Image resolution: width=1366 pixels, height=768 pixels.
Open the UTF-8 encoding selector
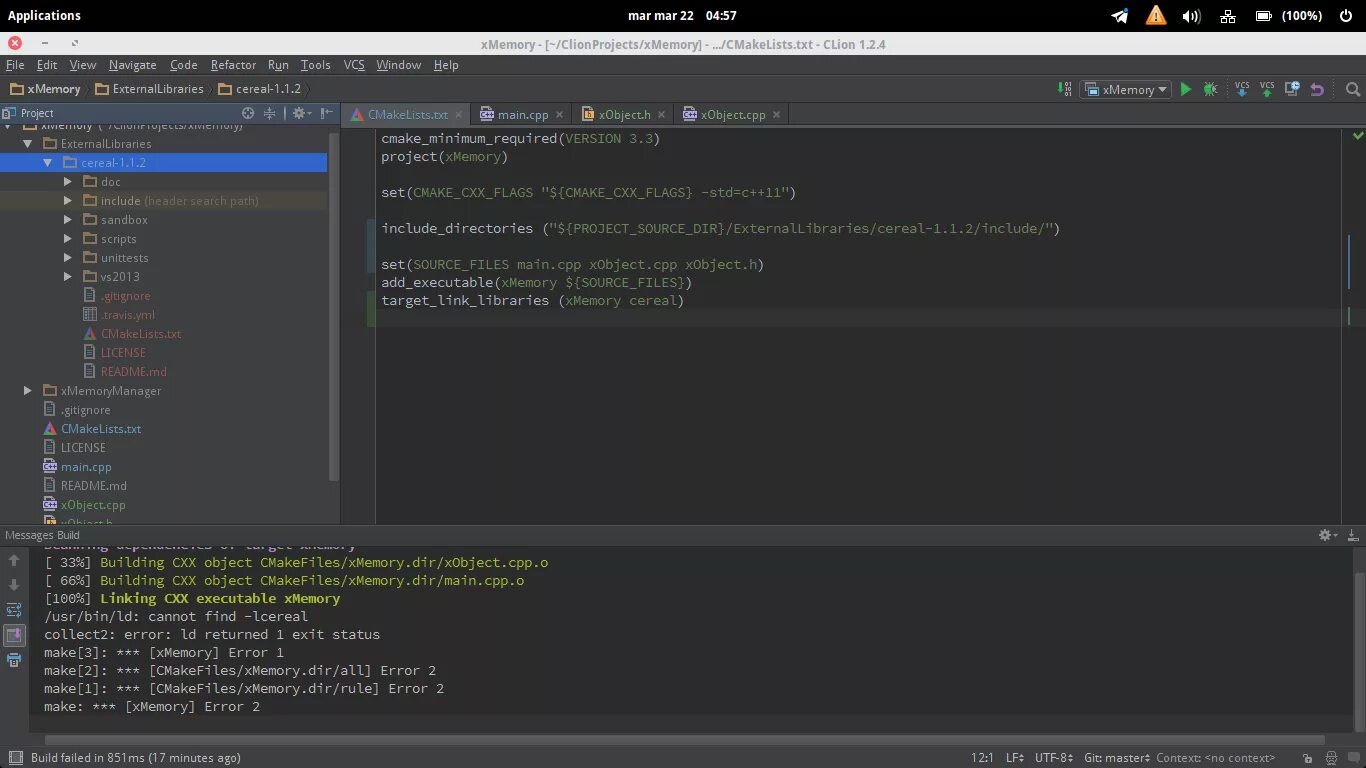pos(1054,758)
